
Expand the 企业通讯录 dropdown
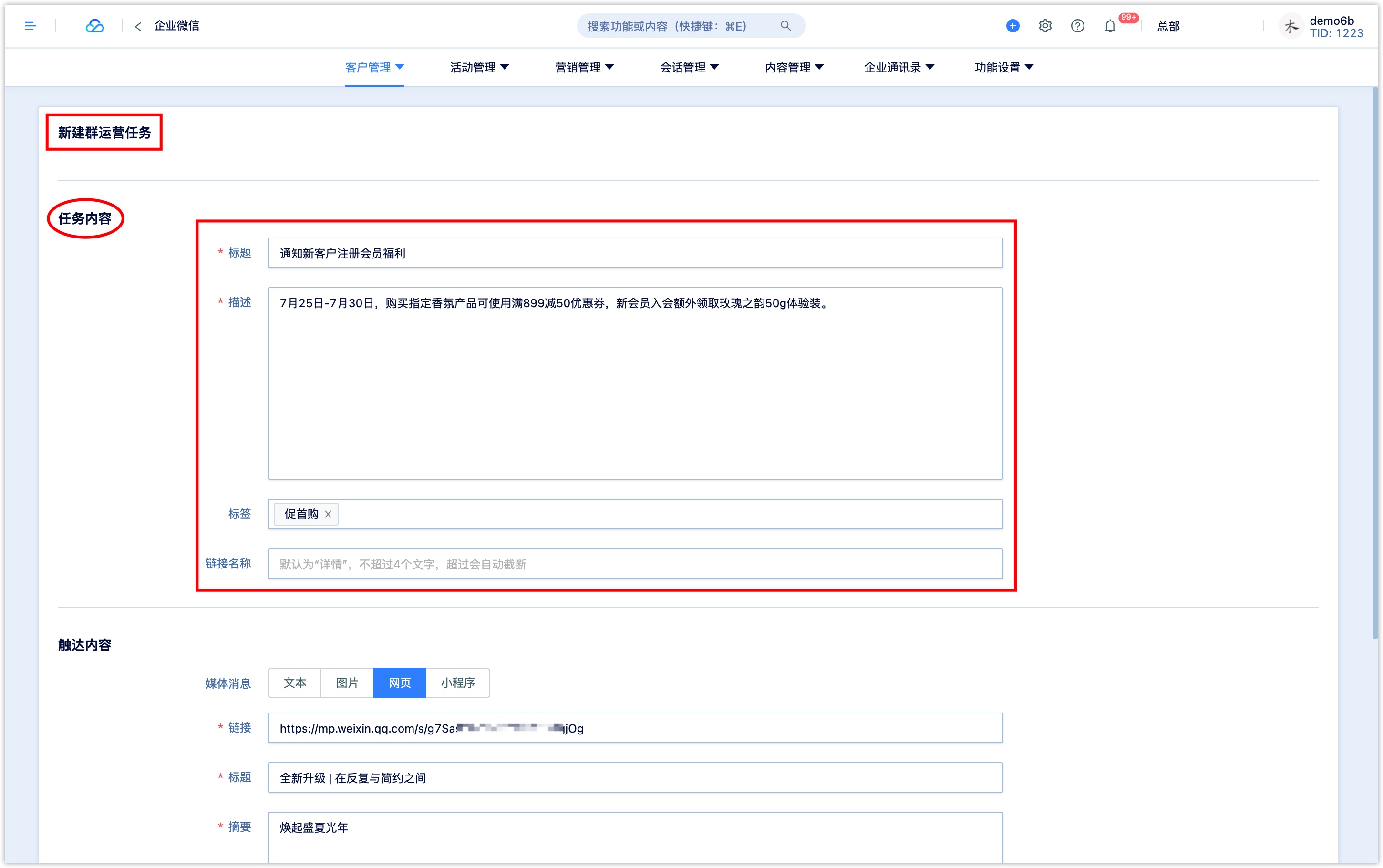[899, 67]
